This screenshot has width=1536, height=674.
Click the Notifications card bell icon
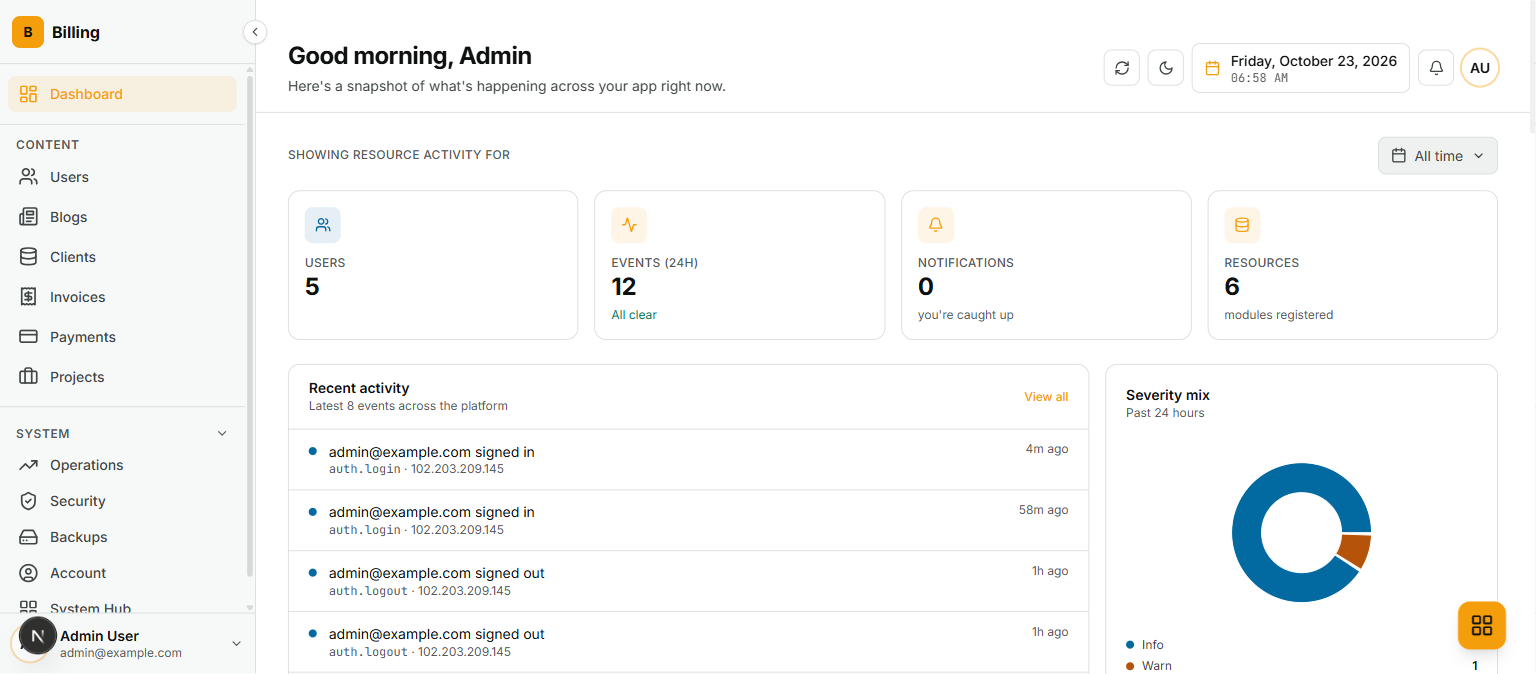pos(936,225)
